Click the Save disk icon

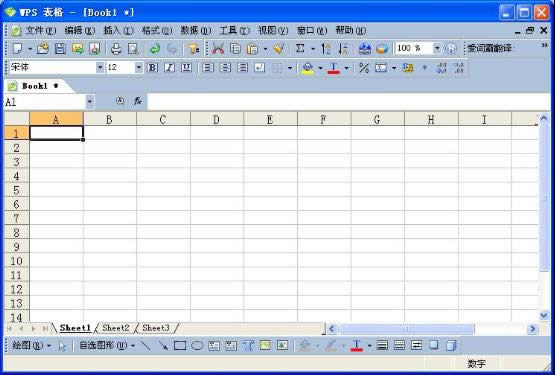click(x=60, y=49)
